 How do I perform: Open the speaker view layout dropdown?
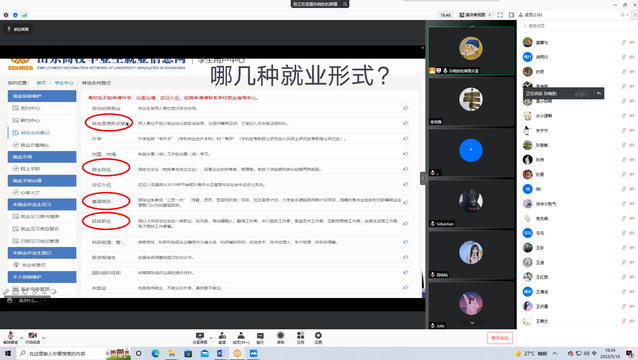click(475, 15)
